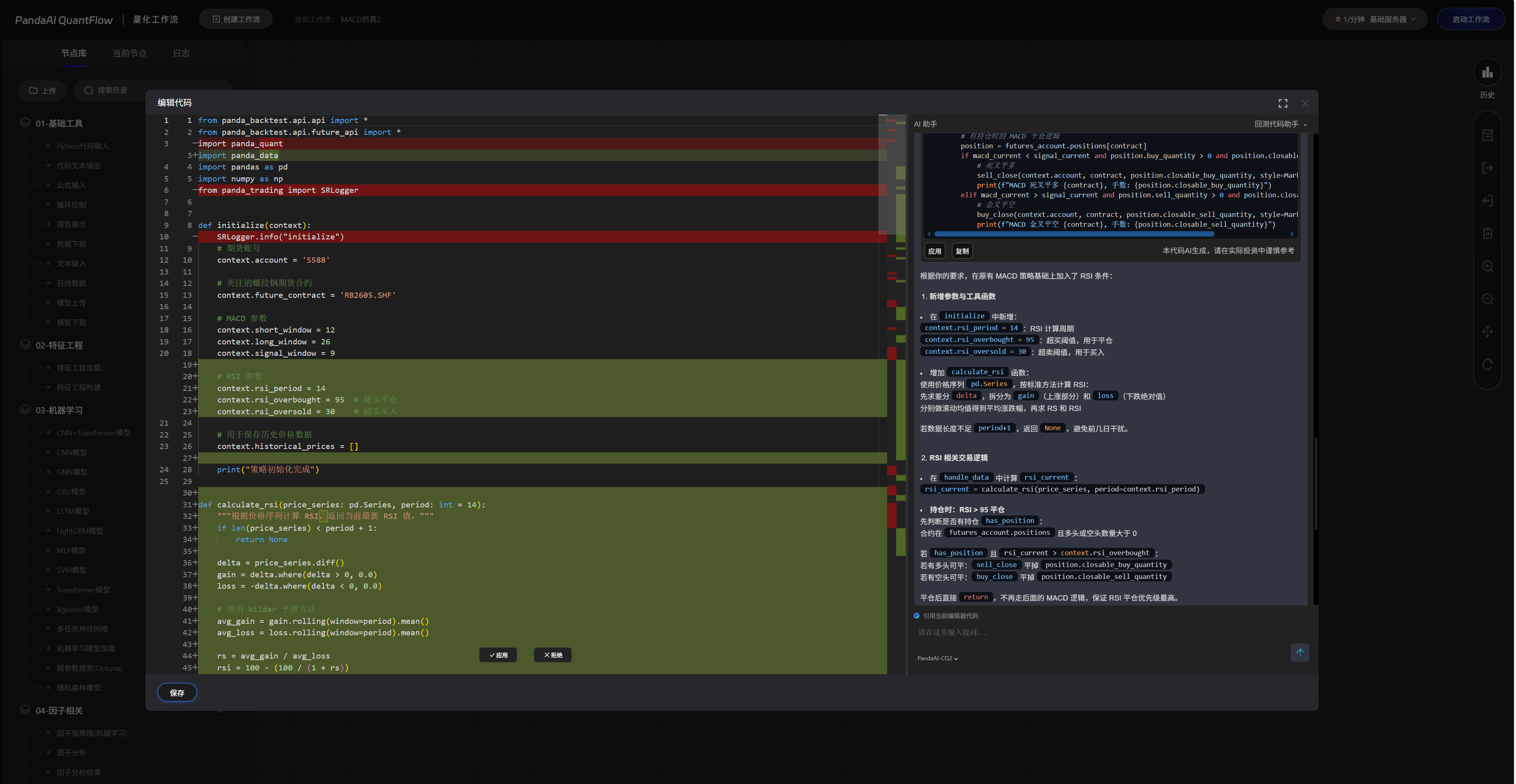Click 应用 under the AI code block
The height and width of the screenshot is (784, 1516).
pyautogui.click(x=935, y=251)
